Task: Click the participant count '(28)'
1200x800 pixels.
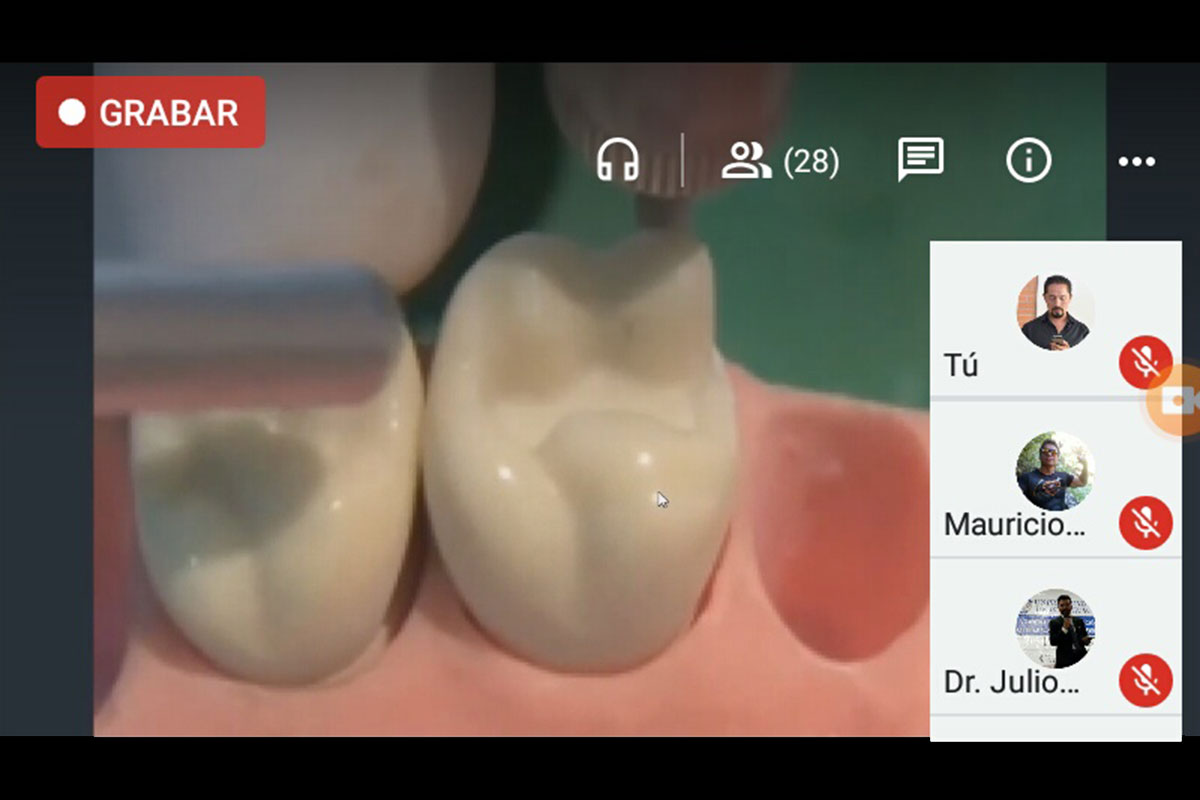Action: point(811,162)
